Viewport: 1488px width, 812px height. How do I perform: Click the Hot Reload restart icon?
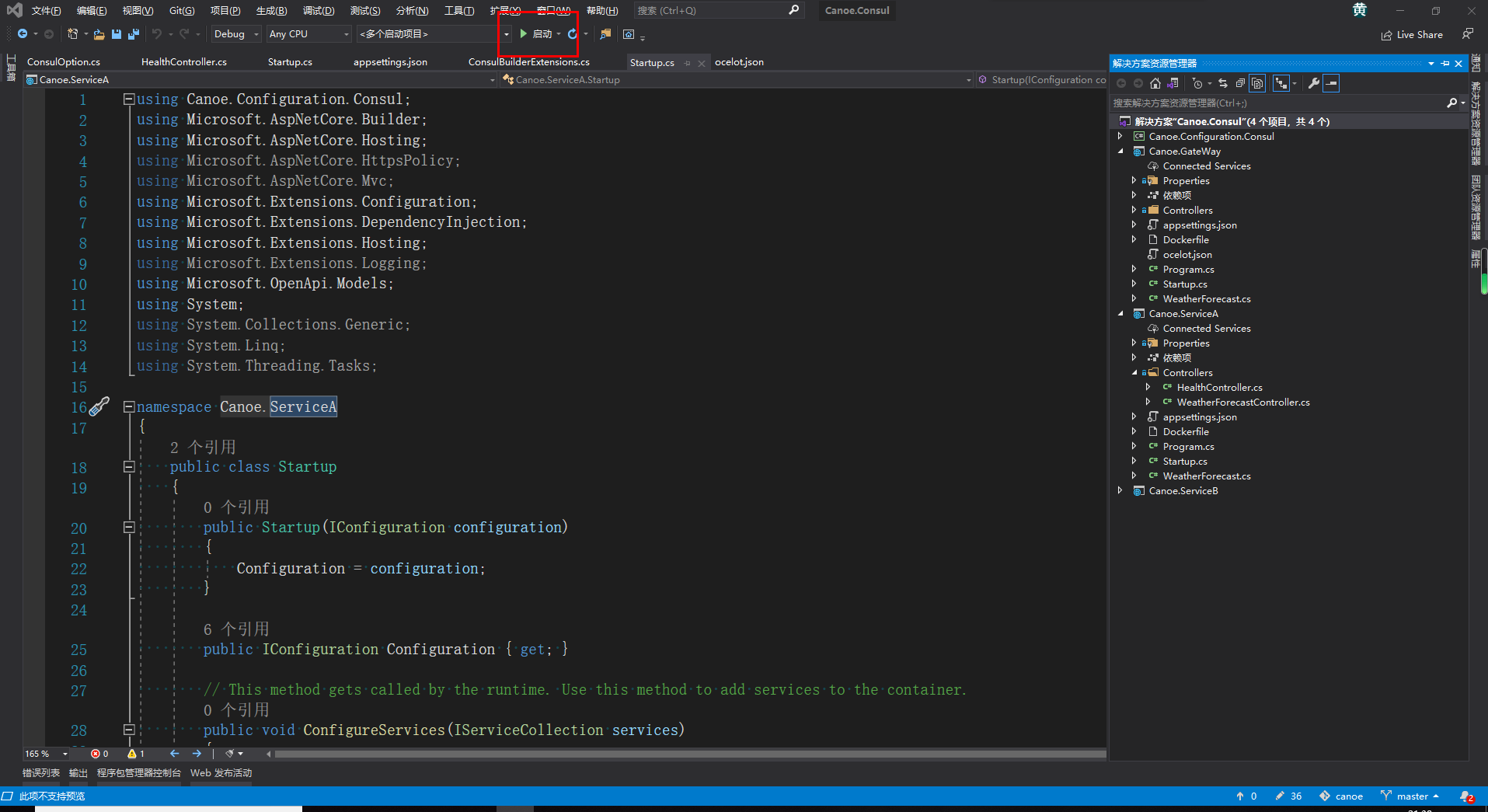click(x=573, y=33)
